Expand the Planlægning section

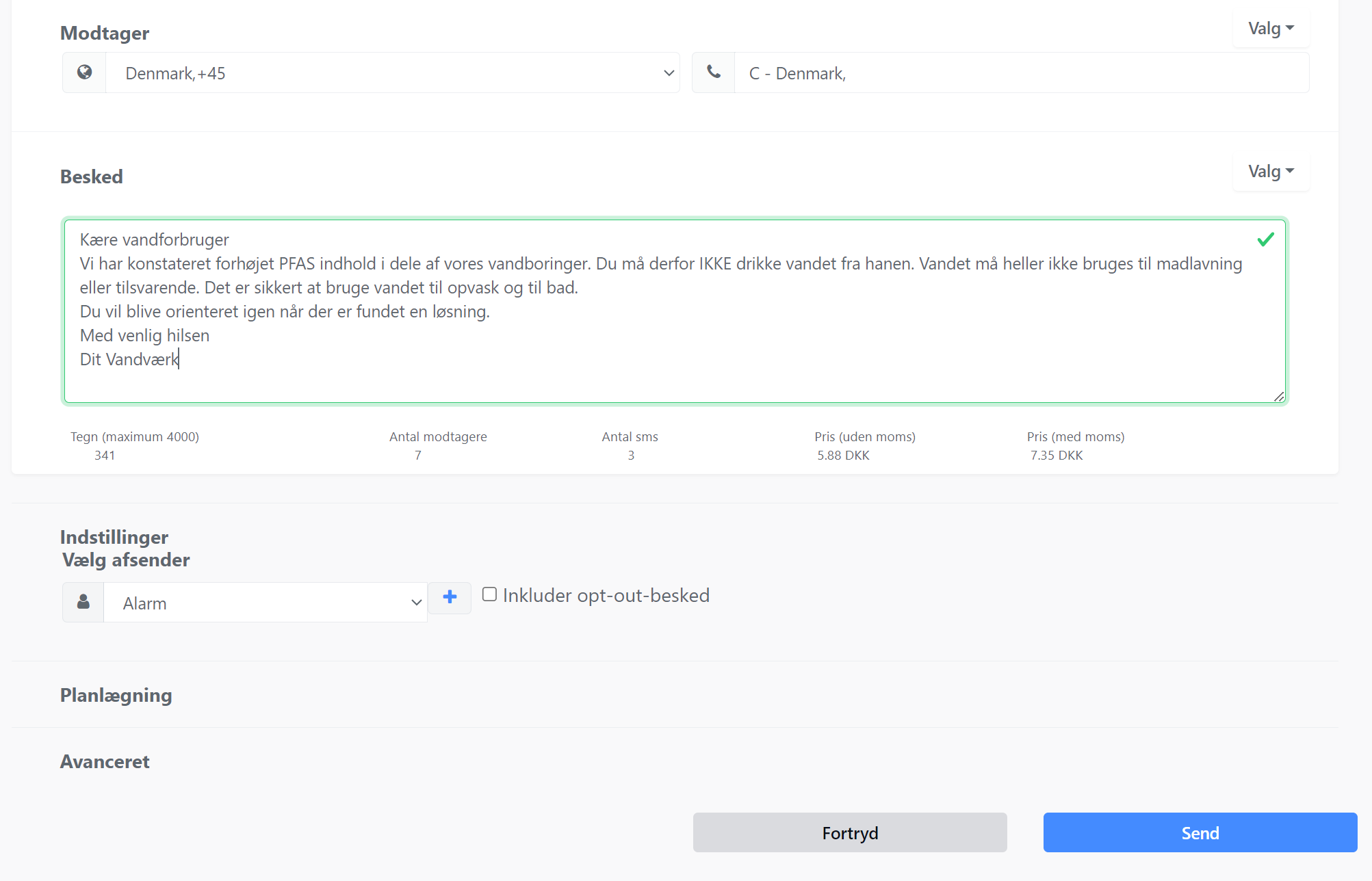[116, 695]
